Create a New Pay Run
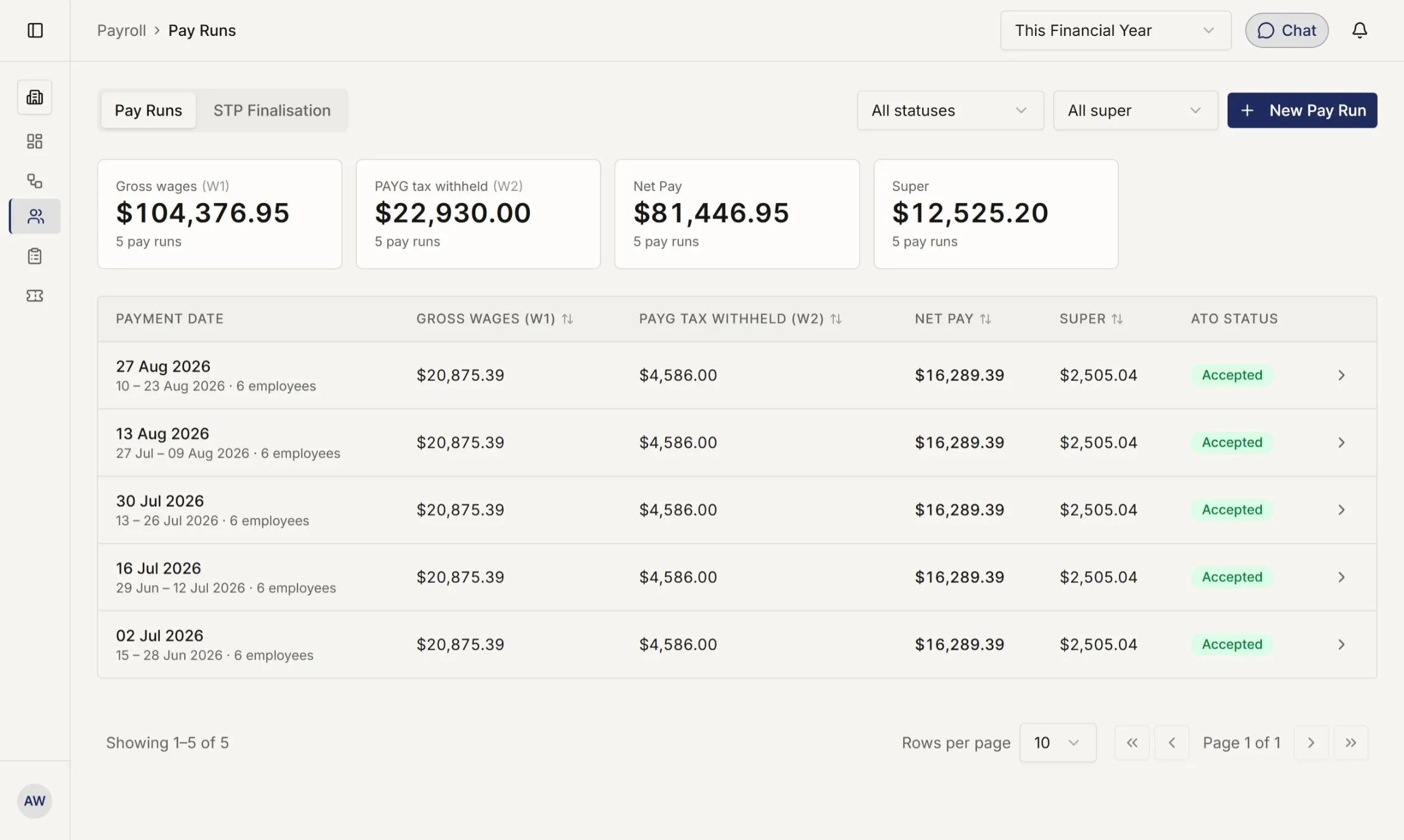This screenshot has height=840, width=1404. point(1302,111)
